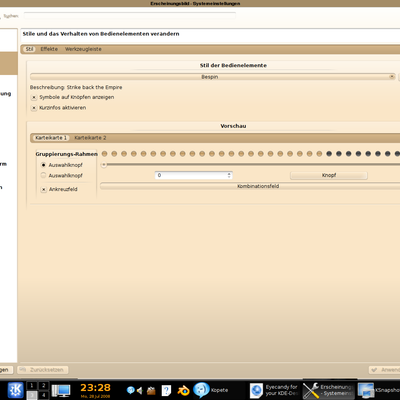Click the question mark document tray icon

(x=166, y=390)
